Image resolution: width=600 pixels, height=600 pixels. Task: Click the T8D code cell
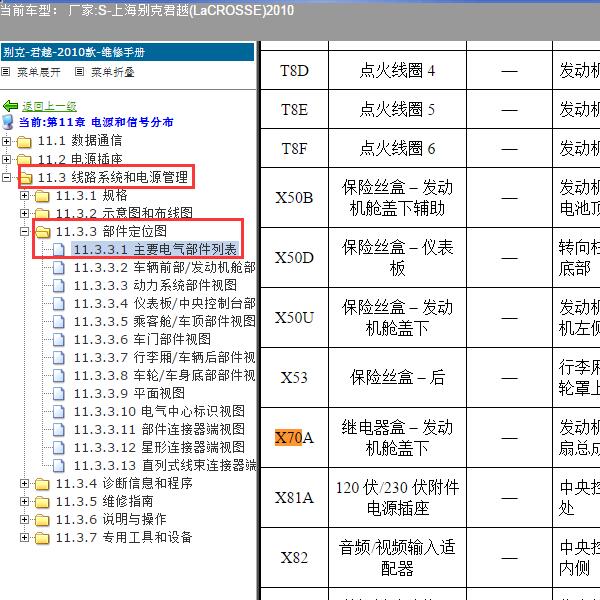(x=294, y=70)
